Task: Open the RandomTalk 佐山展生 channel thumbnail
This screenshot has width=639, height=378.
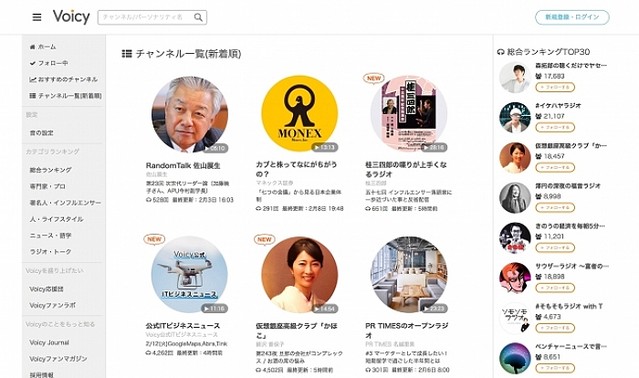Action: point(189,114)
